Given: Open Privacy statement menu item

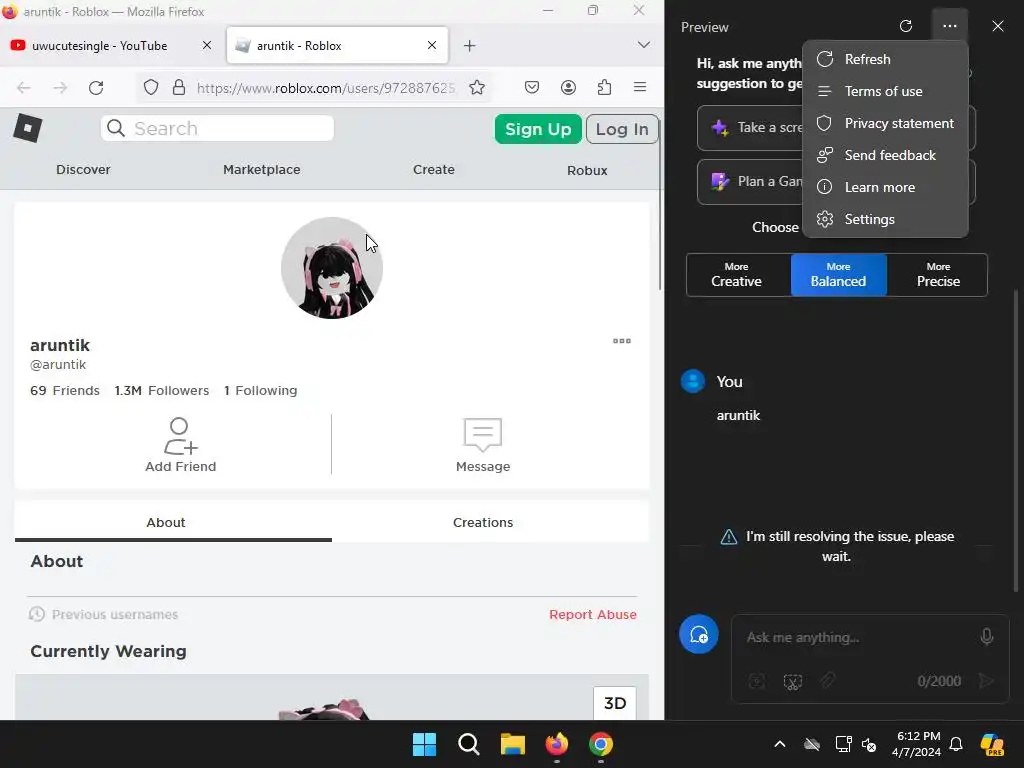Looking at the screenshot, I should (885, 123).
